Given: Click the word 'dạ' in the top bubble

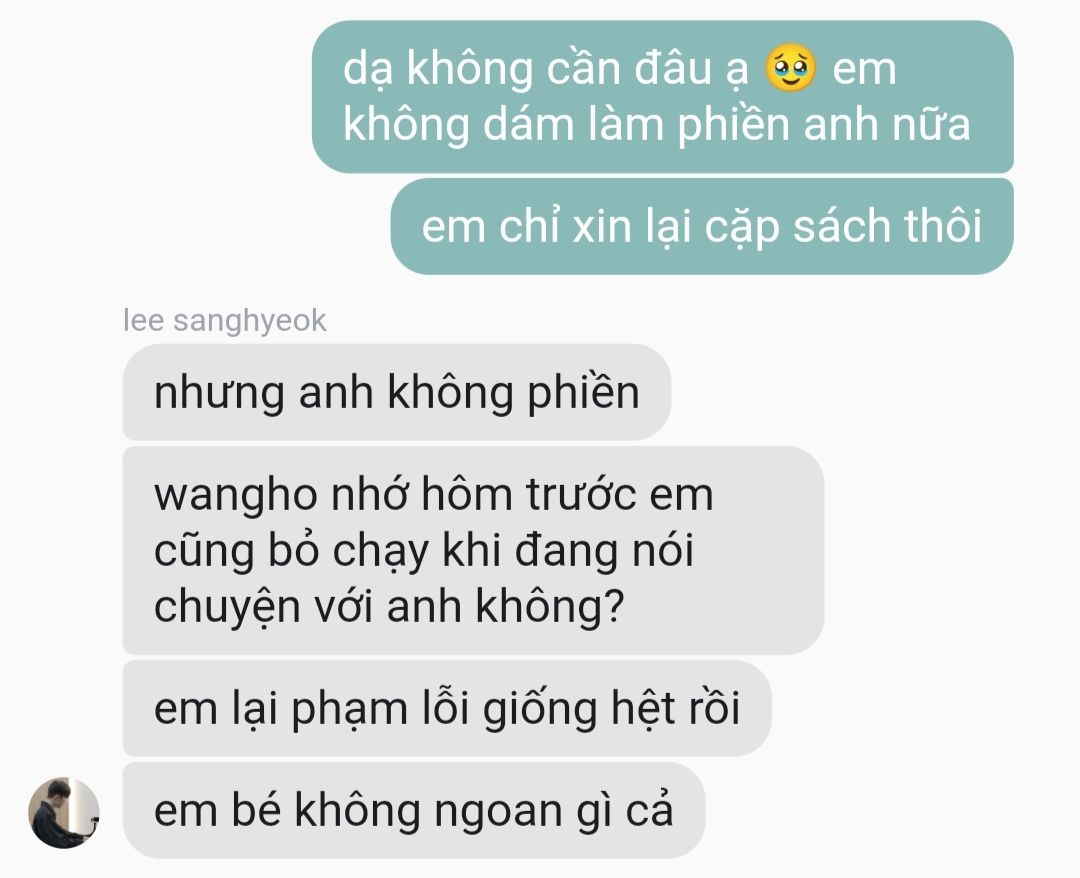Looking at the screenshot, I should coord(368,70).
